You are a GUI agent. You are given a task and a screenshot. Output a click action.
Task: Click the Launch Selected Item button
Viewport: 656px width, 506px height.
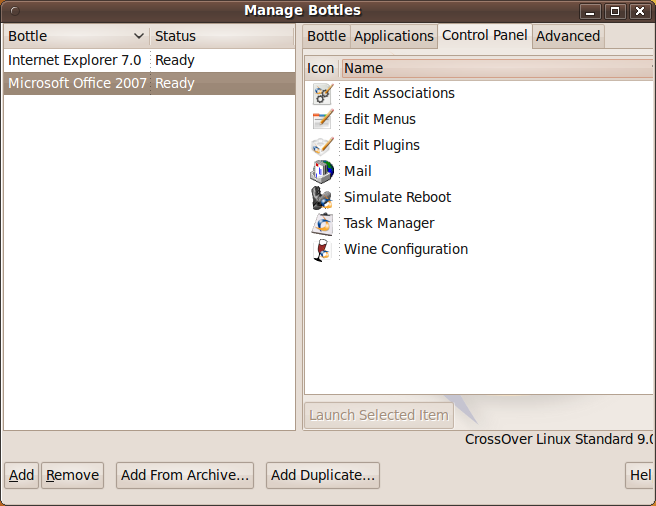379,415
